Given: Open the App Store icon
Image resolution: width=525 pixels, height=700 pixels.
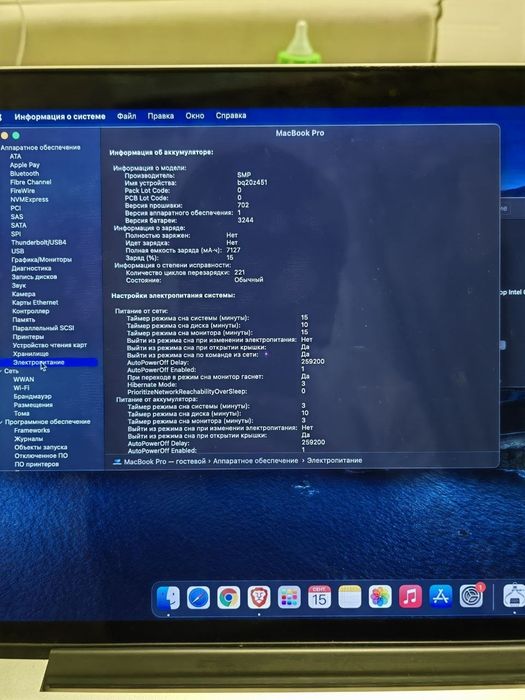Looking at the screenshot, I should 441,597.
